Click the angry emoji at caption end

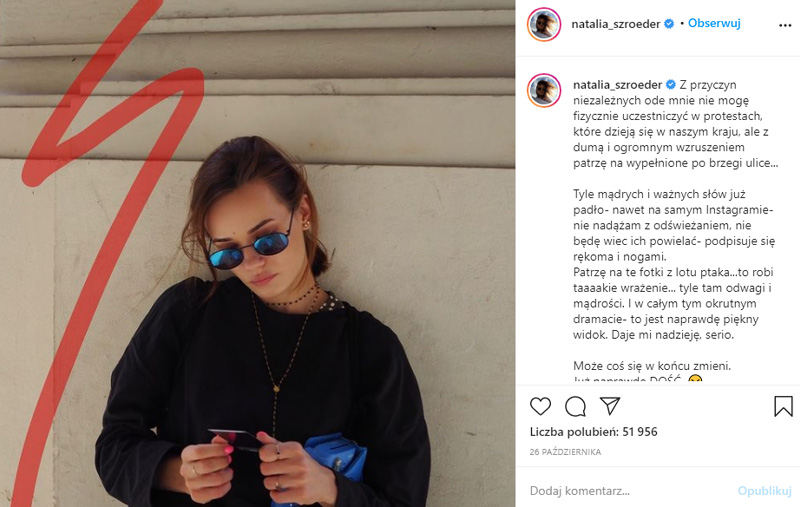tap(695, 379)
